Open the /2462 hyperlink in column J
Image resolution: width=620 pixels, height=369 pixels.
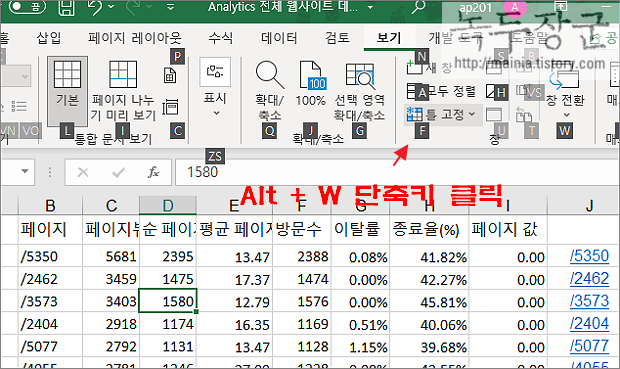(x=589, y=279)
